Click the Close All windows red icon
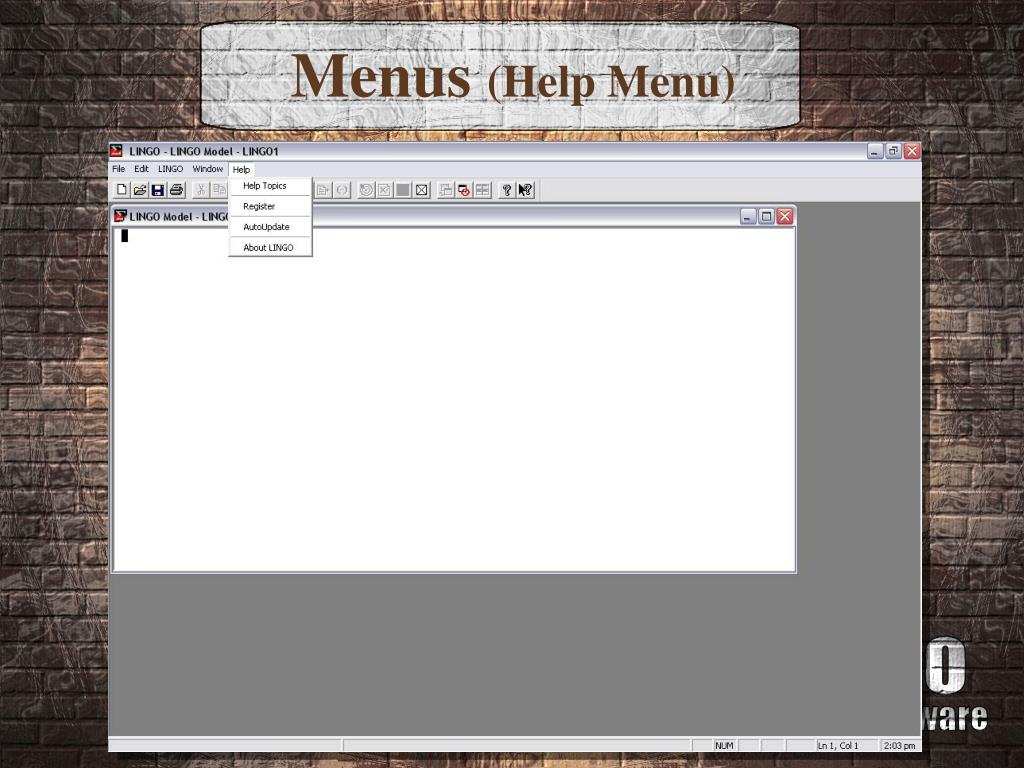Viewport: 1024px width, 768px height. 464,190
